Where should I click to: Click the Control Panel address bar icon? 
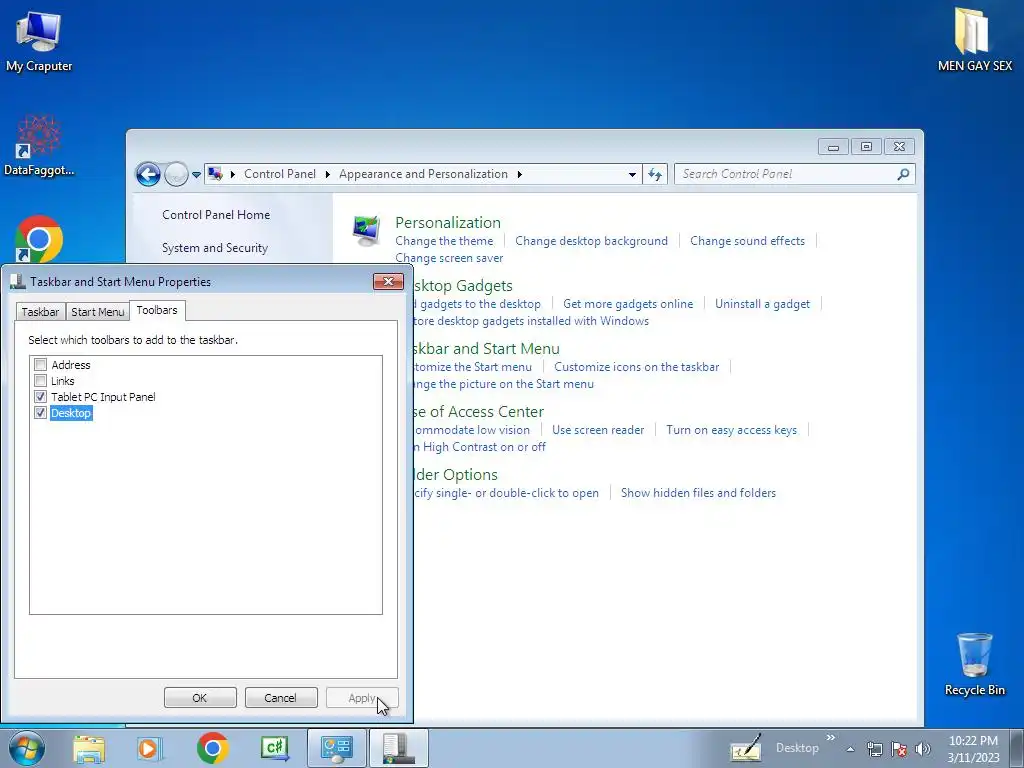[x=215, y=174]
